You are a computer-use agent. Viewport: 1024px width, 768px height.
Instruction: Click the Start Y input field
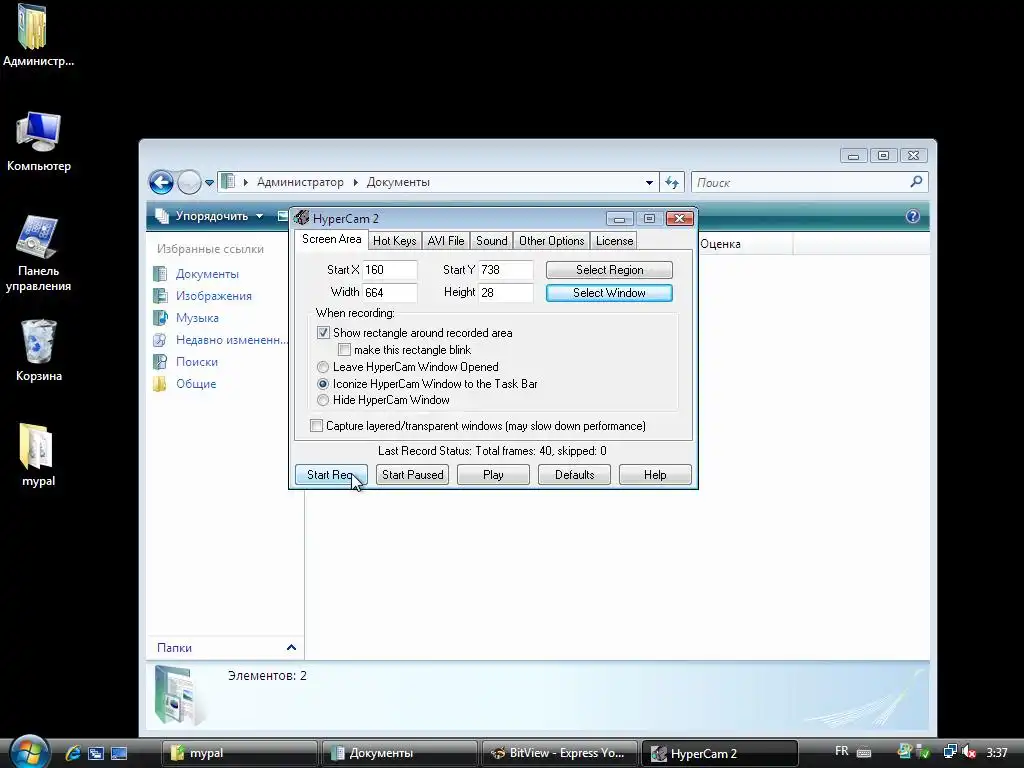[x=505, y=270]
